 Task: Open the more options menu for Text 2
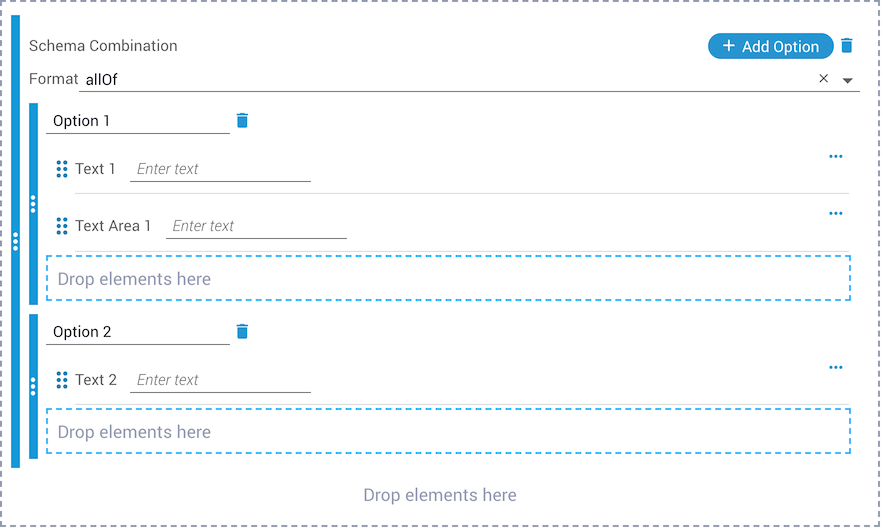[836, 367]
